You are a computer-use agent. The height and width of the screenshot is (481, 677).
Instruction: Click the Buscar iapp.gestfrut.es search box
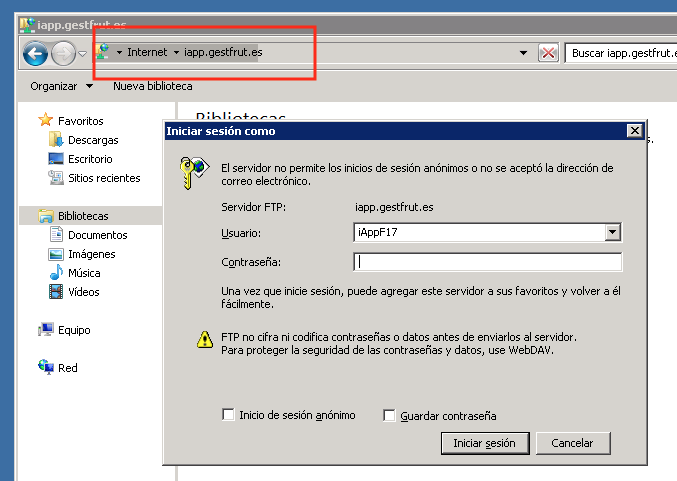coord(620,53)
